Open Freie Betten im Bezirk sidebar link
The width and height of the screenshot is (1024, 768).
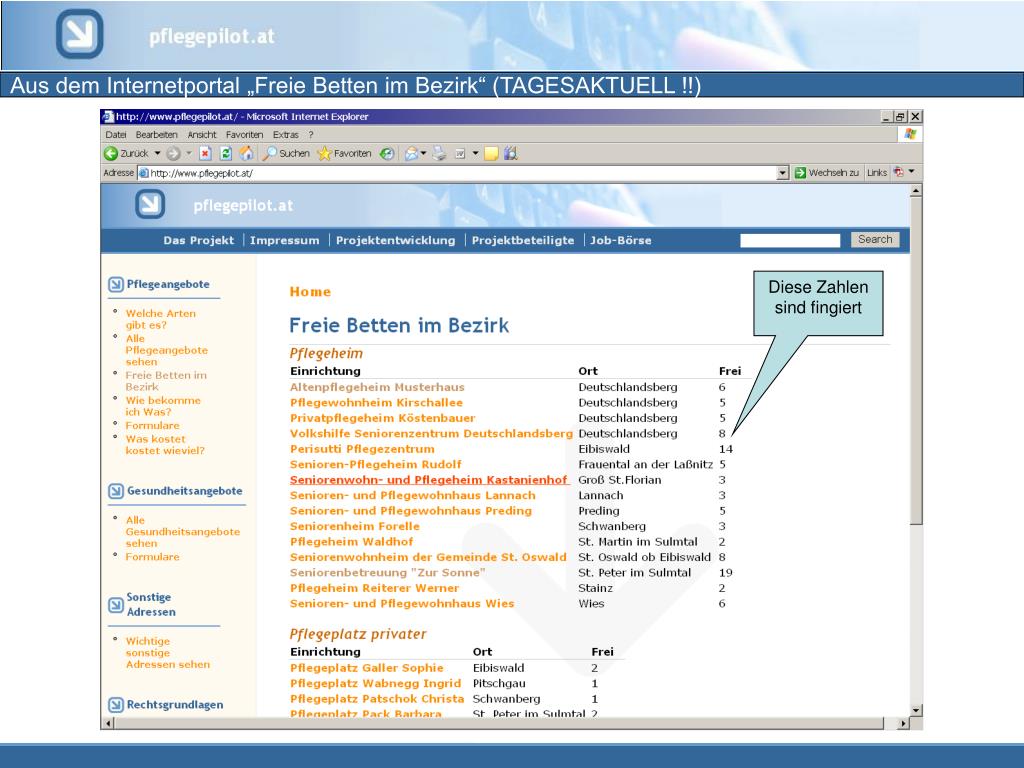(166, 381)
